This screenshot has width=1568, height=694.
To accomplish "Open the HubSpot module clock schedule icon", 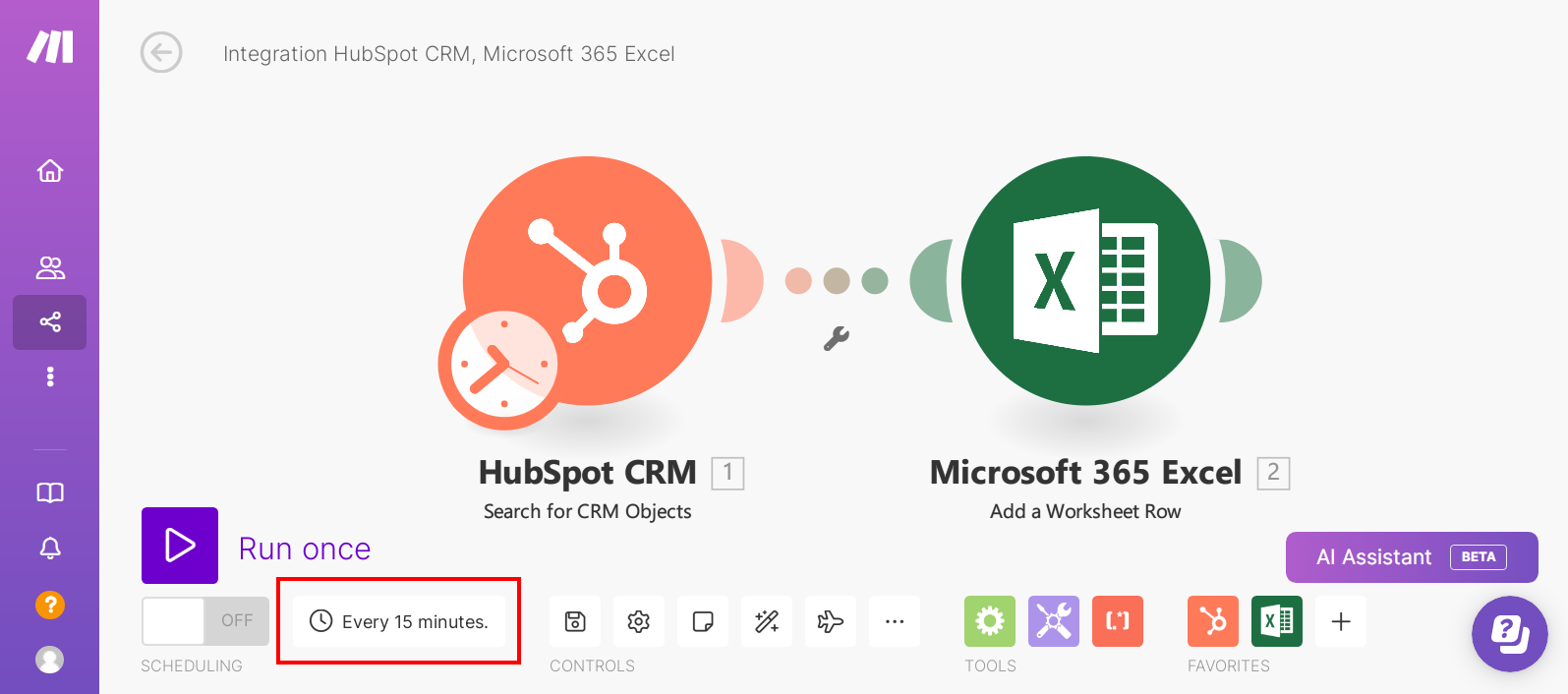I will tap(502, 366).
